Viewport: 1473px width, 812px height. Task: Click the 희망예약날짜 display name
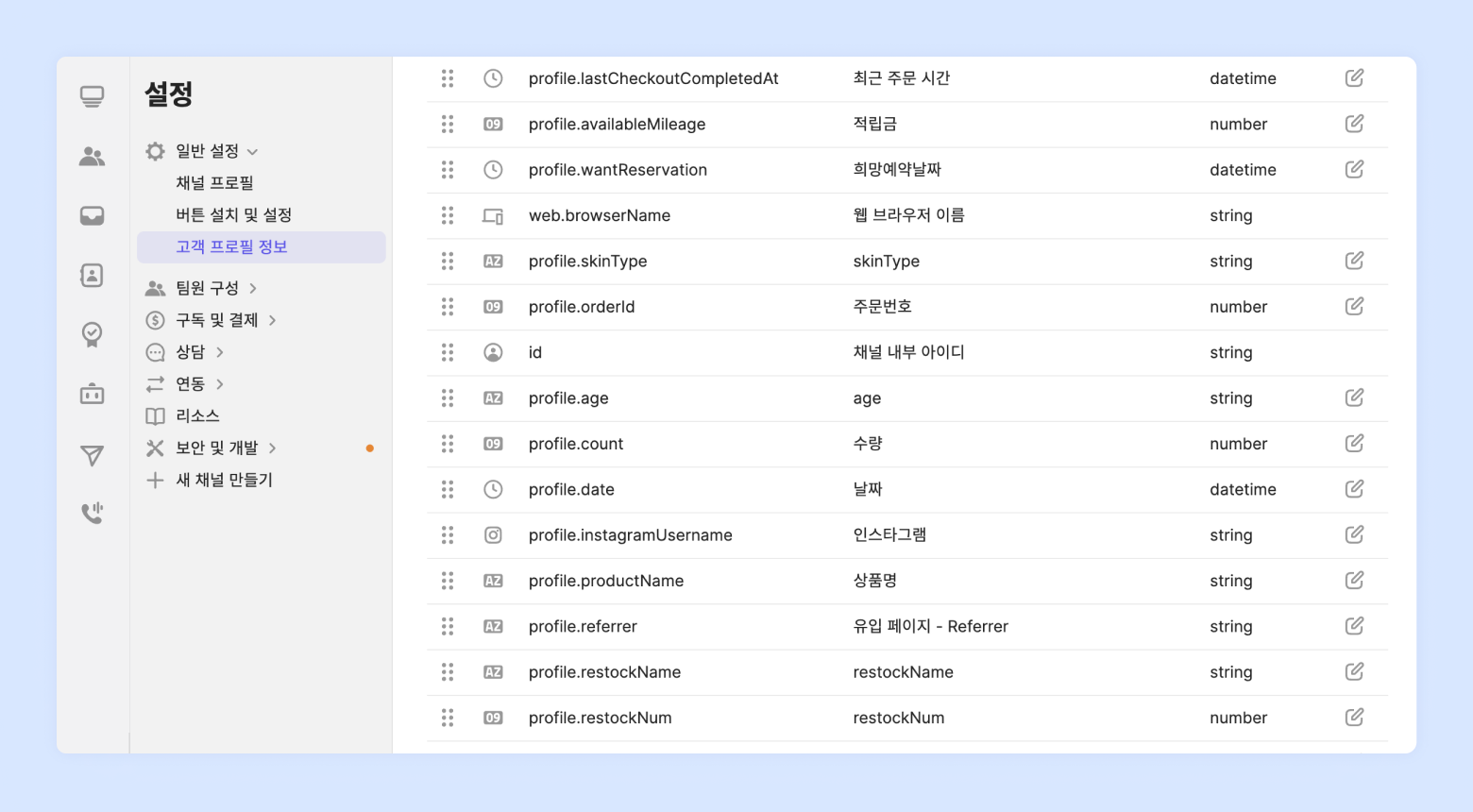(897, 170)
